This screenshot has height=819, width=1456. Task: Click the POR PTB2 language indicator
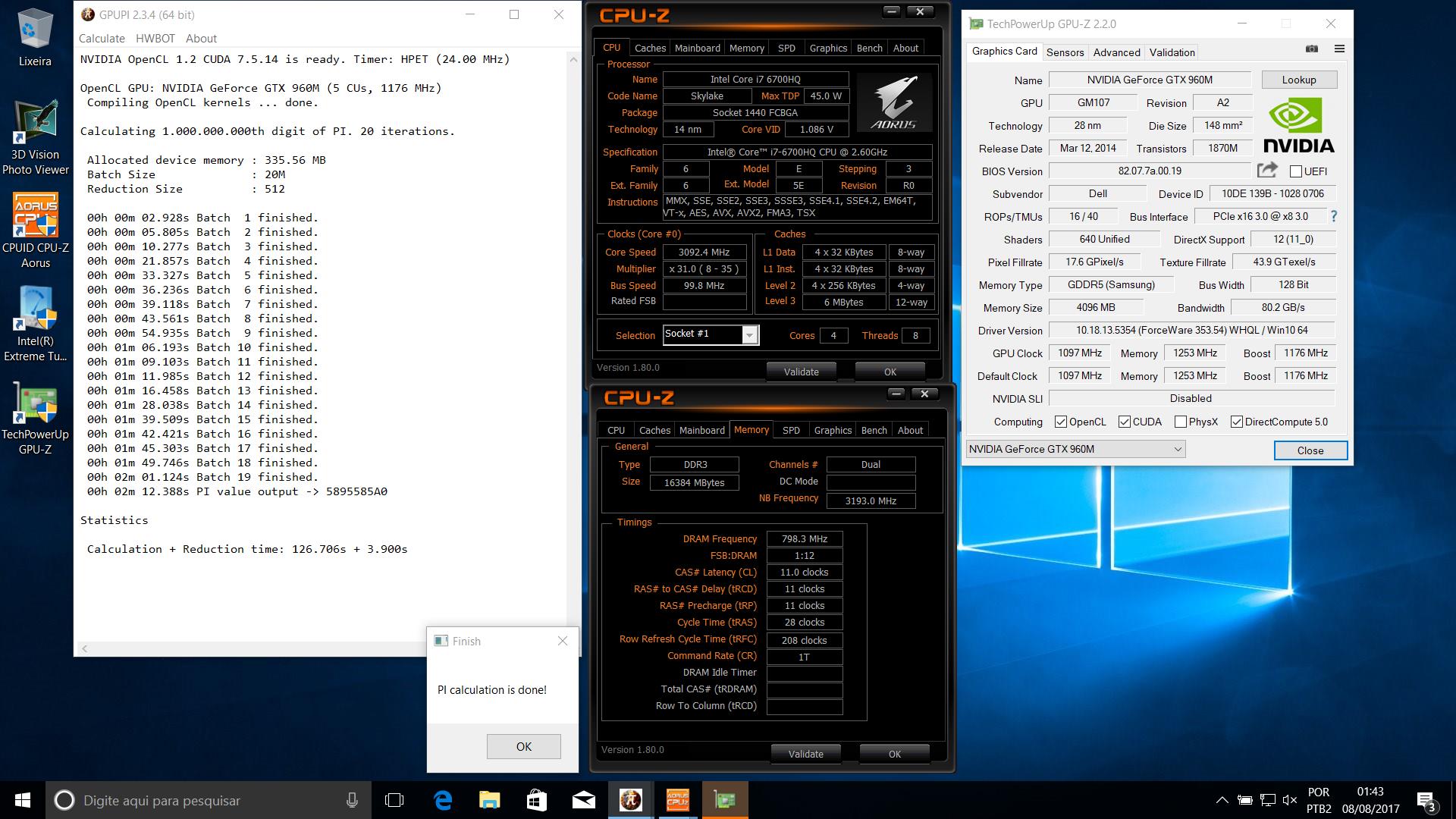point(1319,800)
